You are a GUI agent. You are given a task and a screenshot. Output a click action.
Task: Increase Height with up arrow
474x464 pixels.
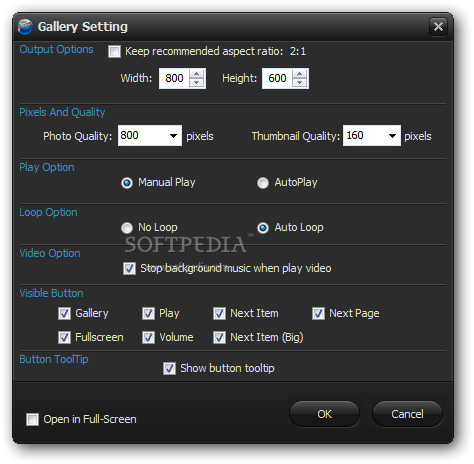(x=300, y=74)
